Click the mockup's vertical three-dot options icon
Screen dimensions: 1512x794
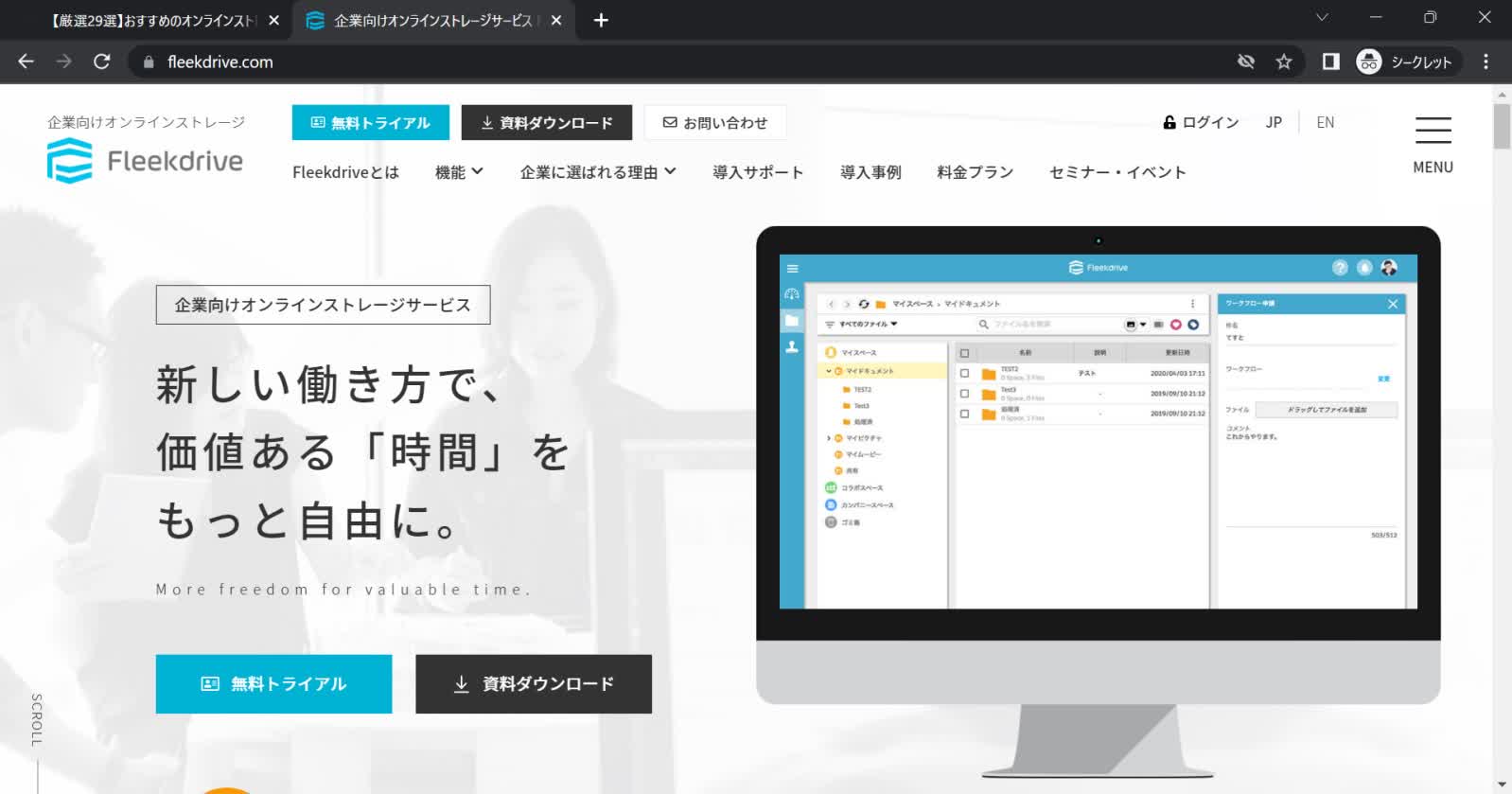pyautogui.click(x=1192, y=304)
